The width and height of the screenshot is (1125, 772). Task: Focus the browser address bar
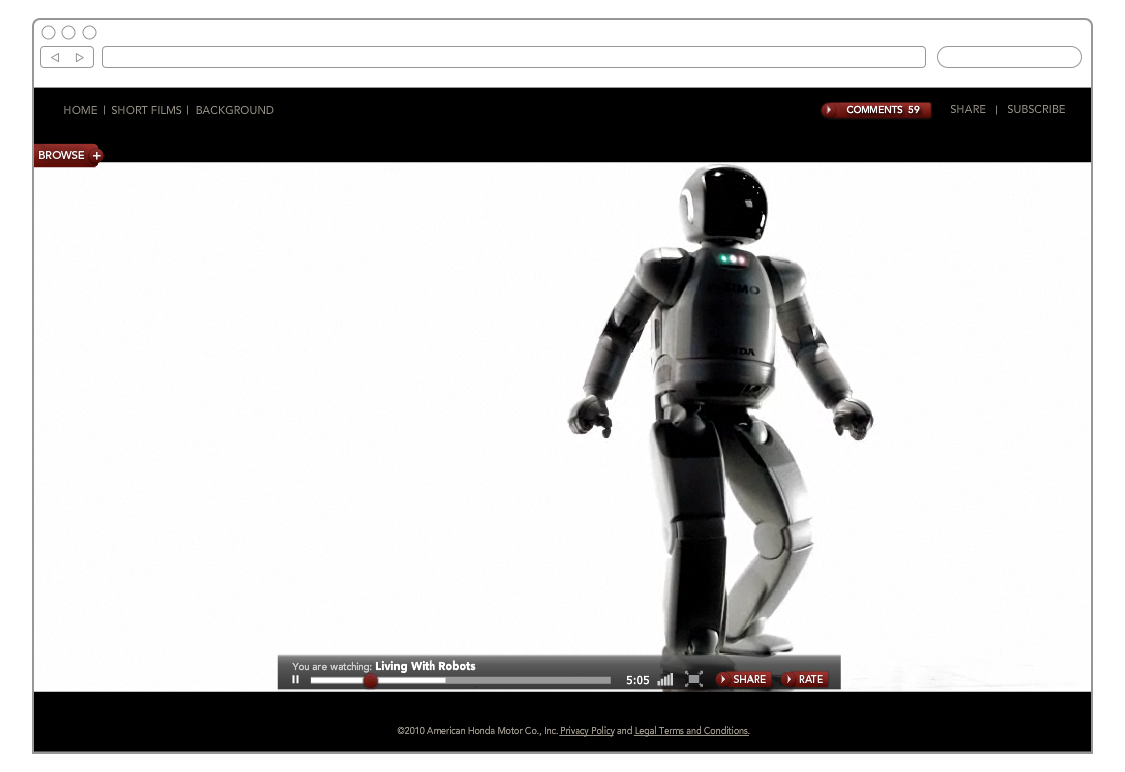click(514, 57)
